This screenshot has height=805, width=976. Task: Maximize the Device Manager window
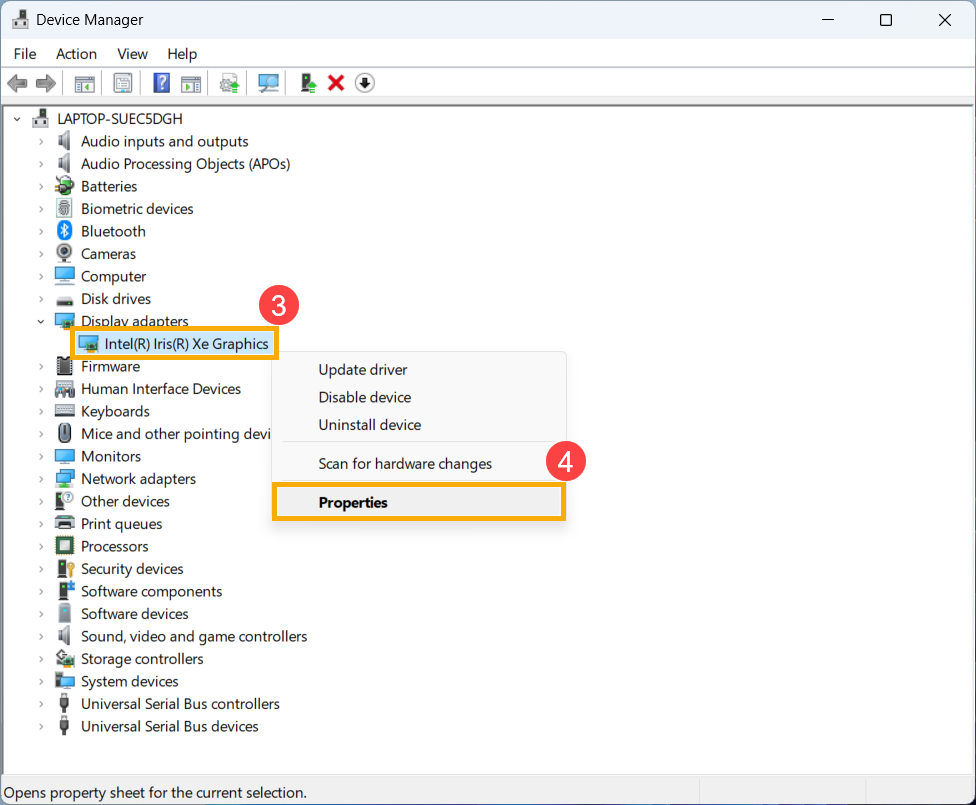(886, 20)
